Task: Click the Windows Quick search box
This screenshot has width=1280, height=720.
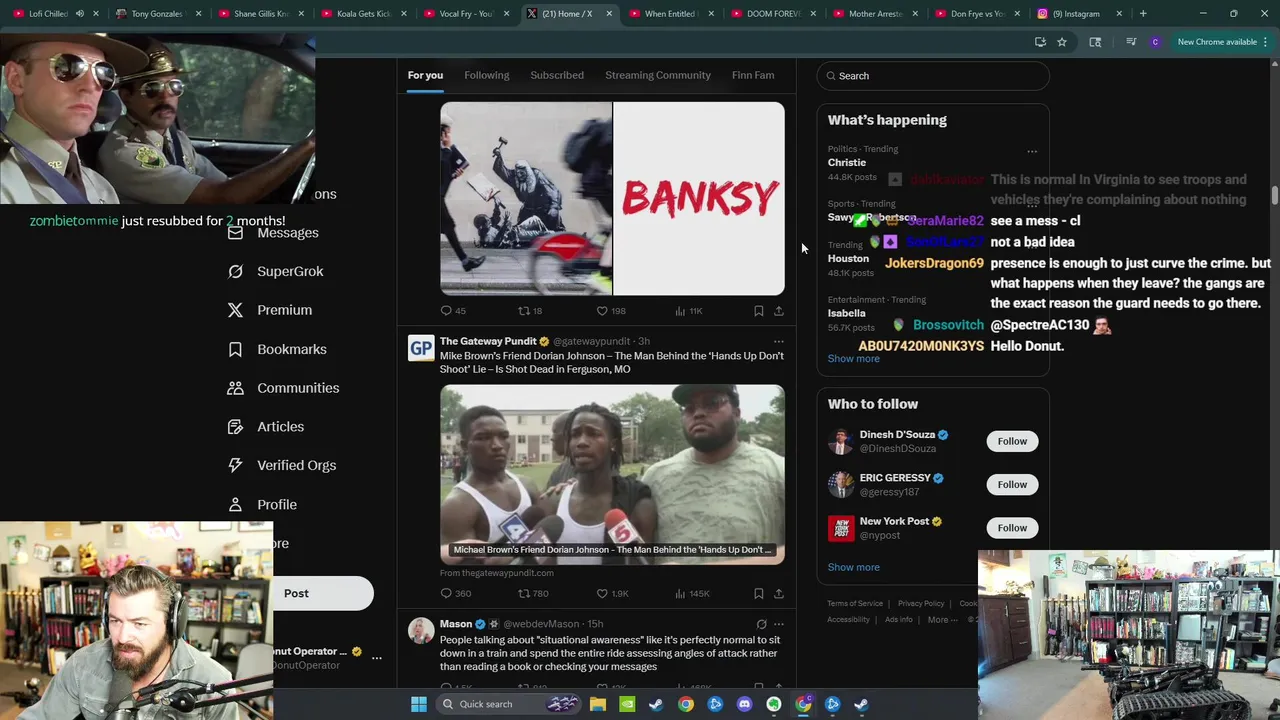Action: pos(510,704)
